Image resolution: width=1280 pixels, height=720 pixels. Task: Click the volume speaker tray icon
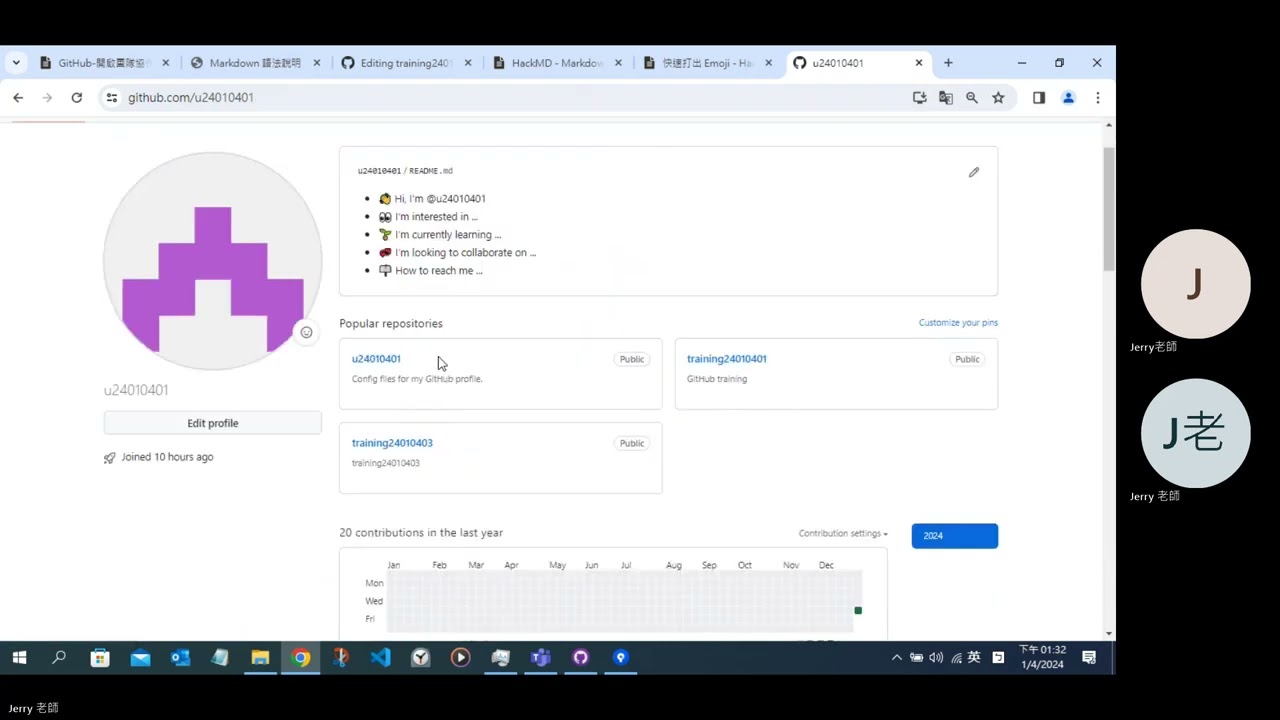click(x=936, y=658)
